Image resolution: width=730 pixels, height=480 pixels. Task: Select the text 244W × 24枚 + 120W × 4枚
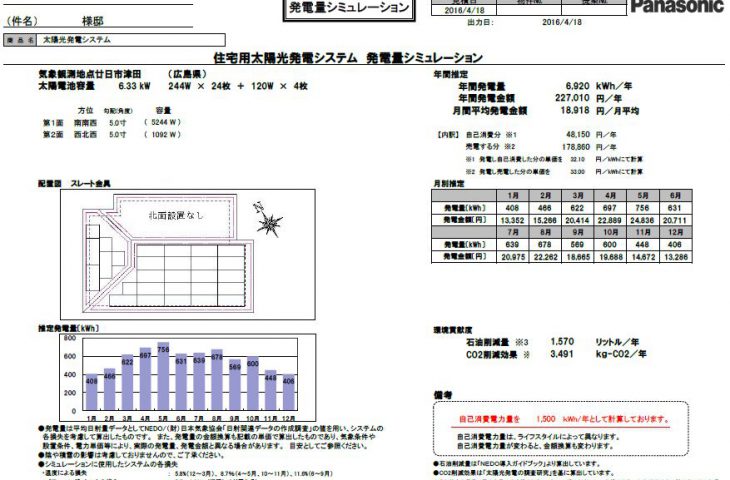(x=238, y=86)
